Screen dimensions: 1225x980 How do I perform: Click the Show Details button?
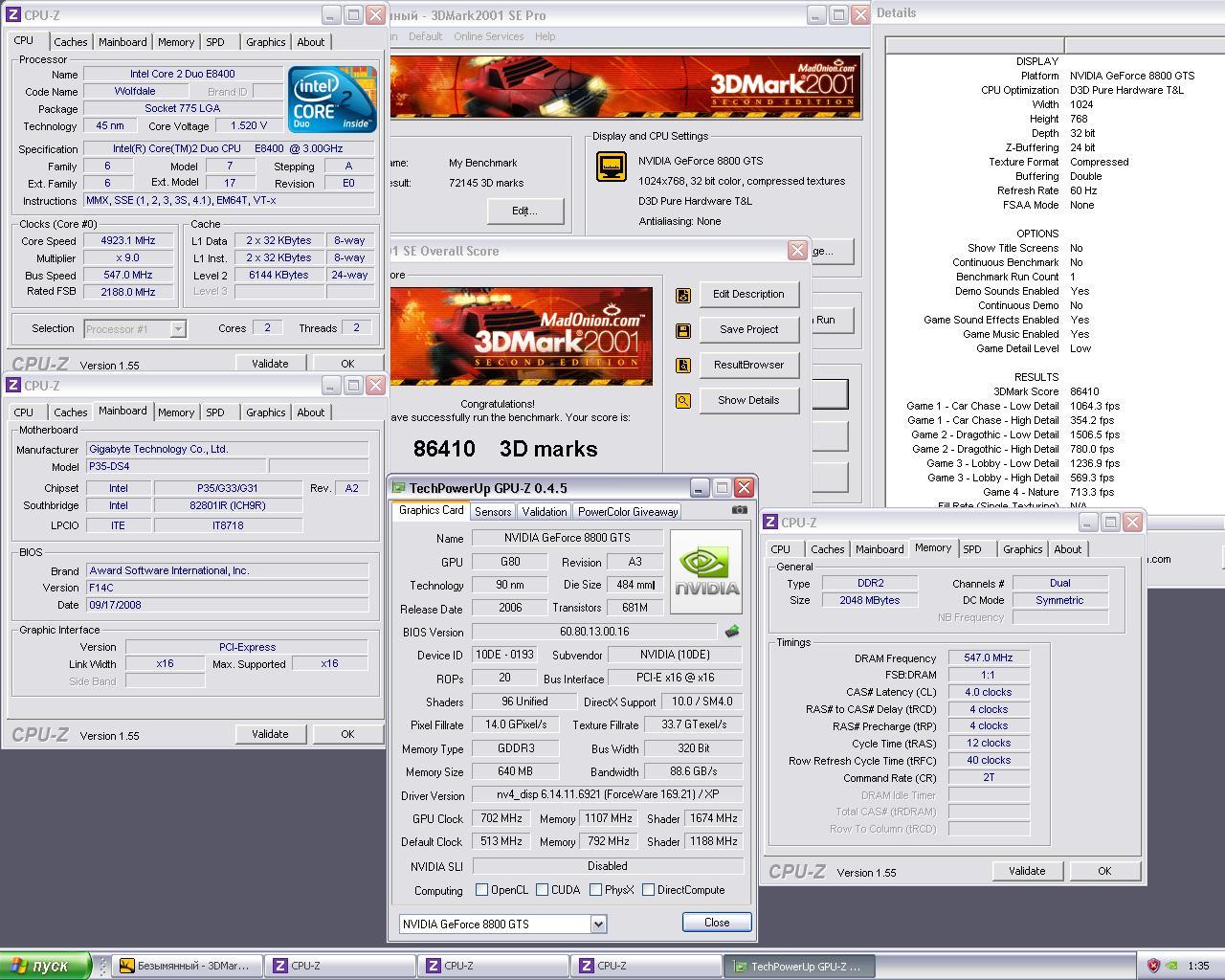point(748,401)
